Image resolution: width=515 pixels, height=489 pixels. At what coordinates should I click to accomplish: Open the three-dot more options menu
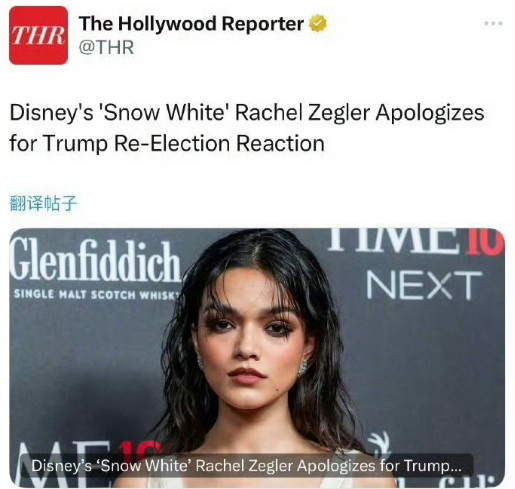493,23
